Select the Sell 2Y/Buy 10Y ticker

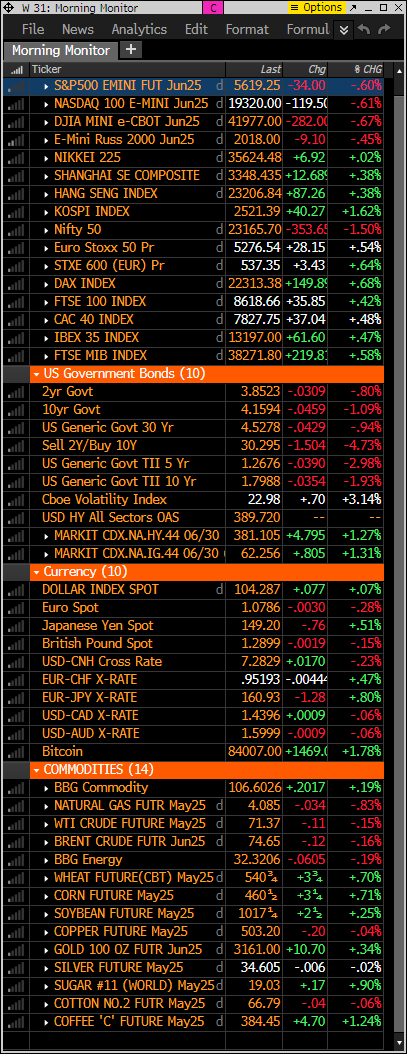[x=89, y=446]
